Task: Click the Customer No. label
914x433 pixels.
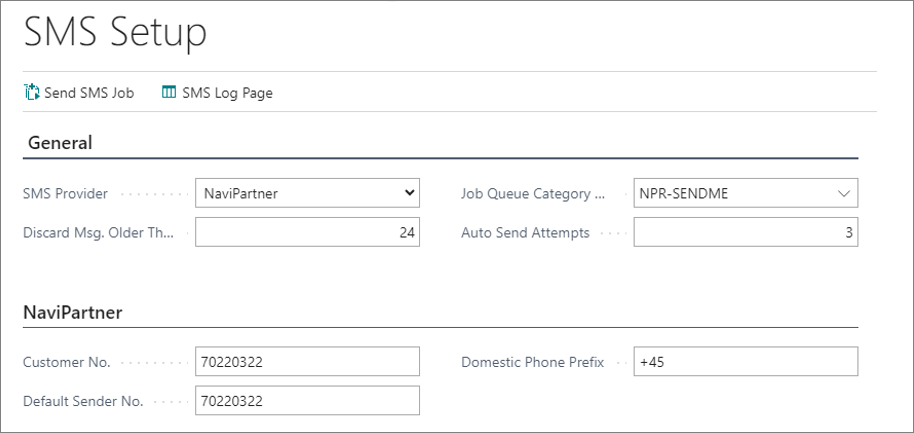Action: pyautogui.click(x=66, y=362)
